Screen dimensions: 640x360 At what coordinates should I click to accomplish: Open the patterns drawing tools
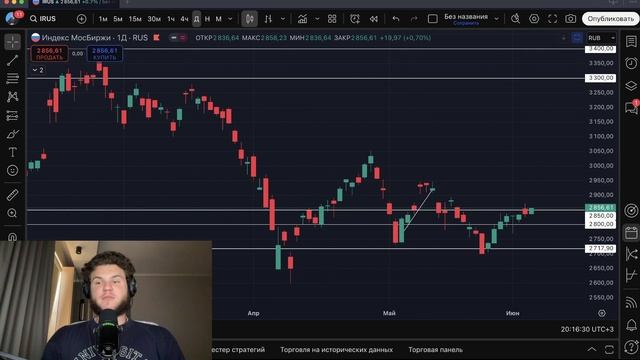click(x=13, y=97)
